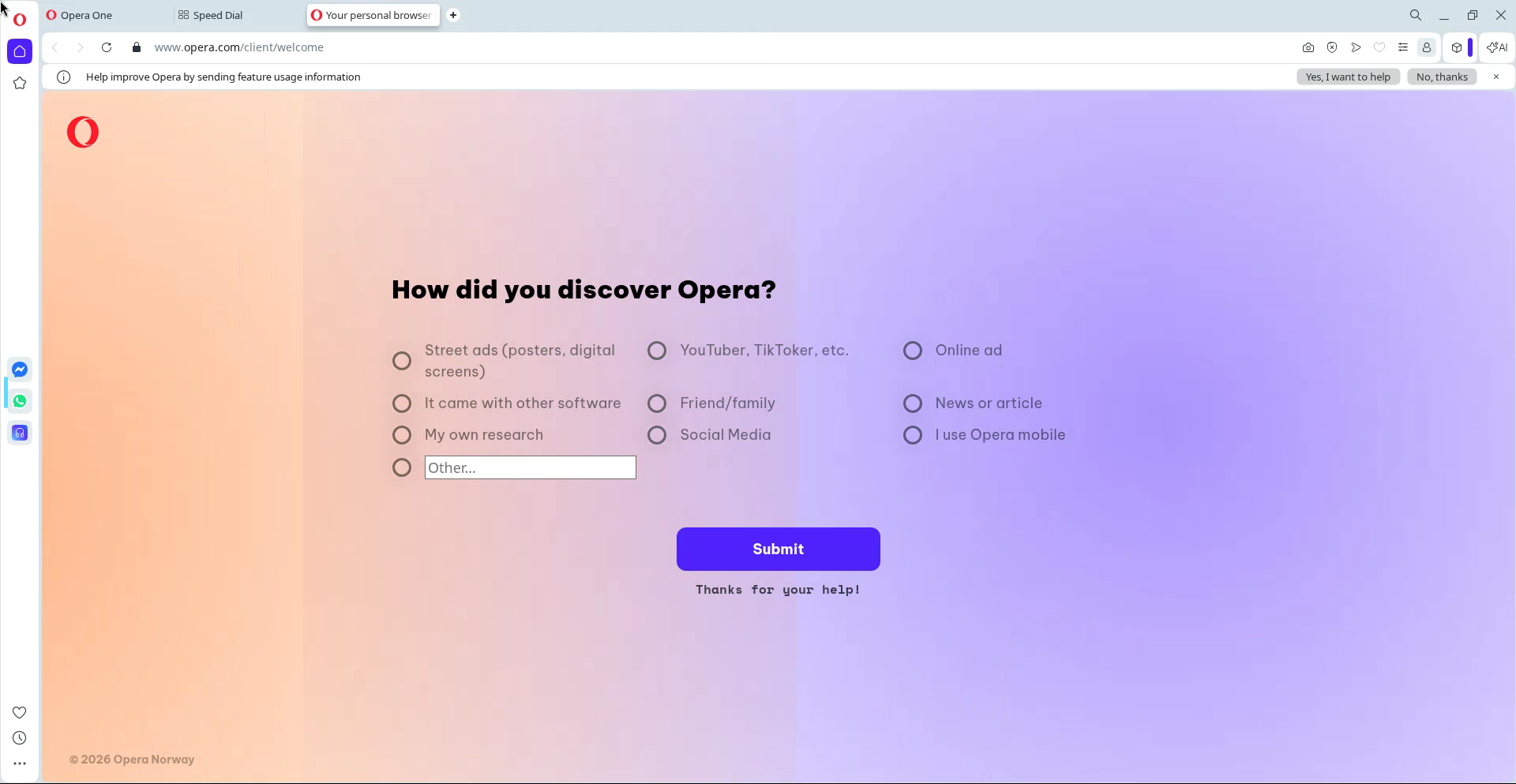Open the search tabs magnifier
The width and height of the screenshot is (1516, 784).
1415,15
